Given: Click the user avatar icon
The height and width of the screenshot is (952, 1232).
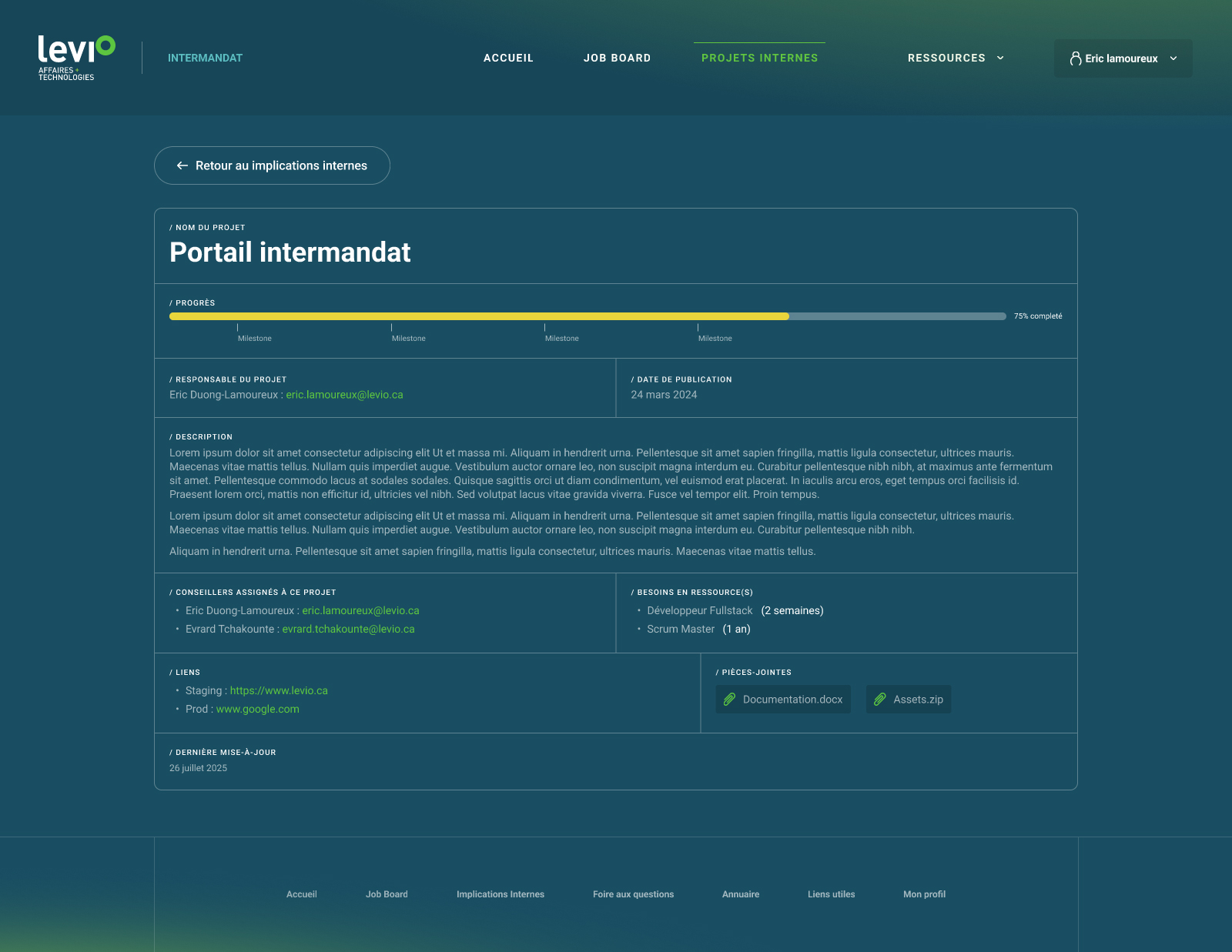Looking at the screenshot, I should (x=1075, y=58).
